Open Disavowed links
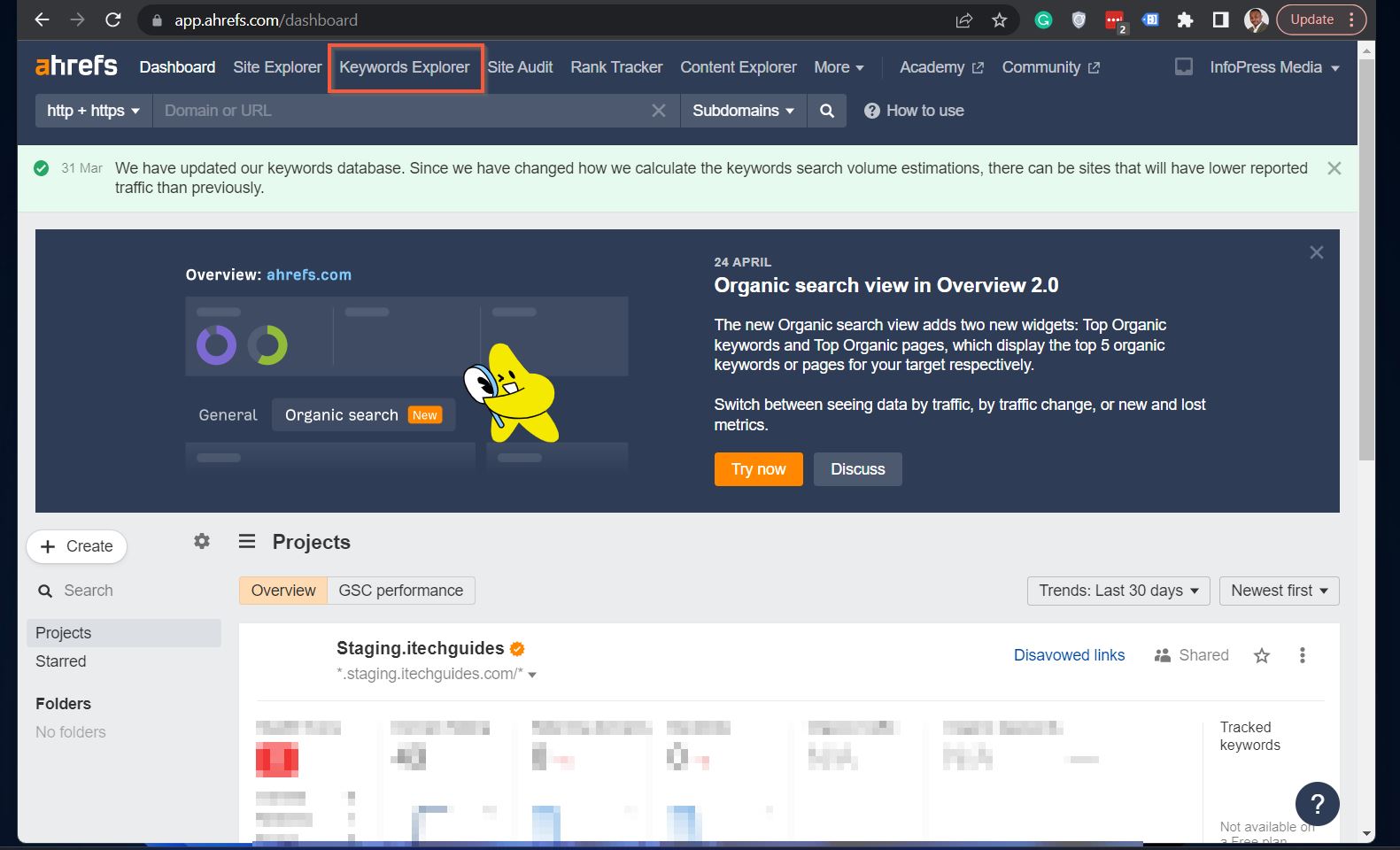This screenshot has height=850, width=1400. coord(1069,655)
